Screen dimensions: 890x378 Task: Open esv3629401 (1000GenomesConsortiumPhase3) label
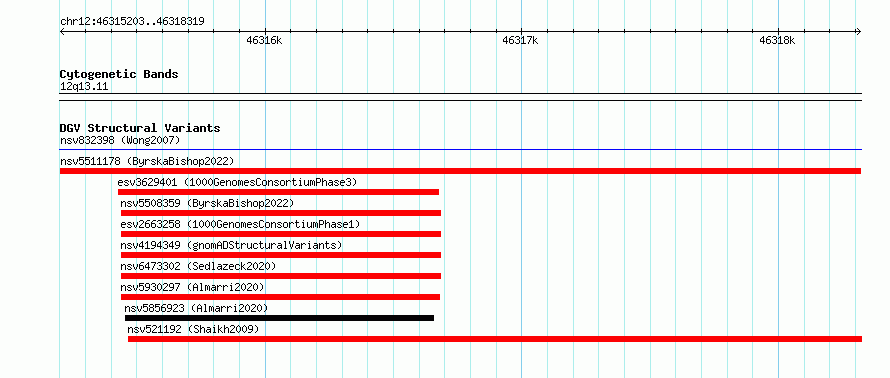(x=237, y=182)
